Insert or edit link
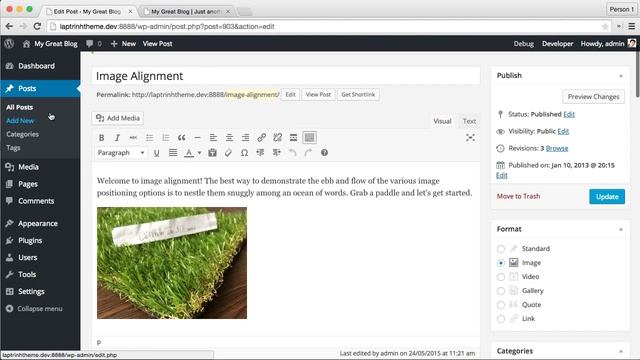The width and height of the screenshot is (640, 360). pyautogui.click(x=261, y=138)
